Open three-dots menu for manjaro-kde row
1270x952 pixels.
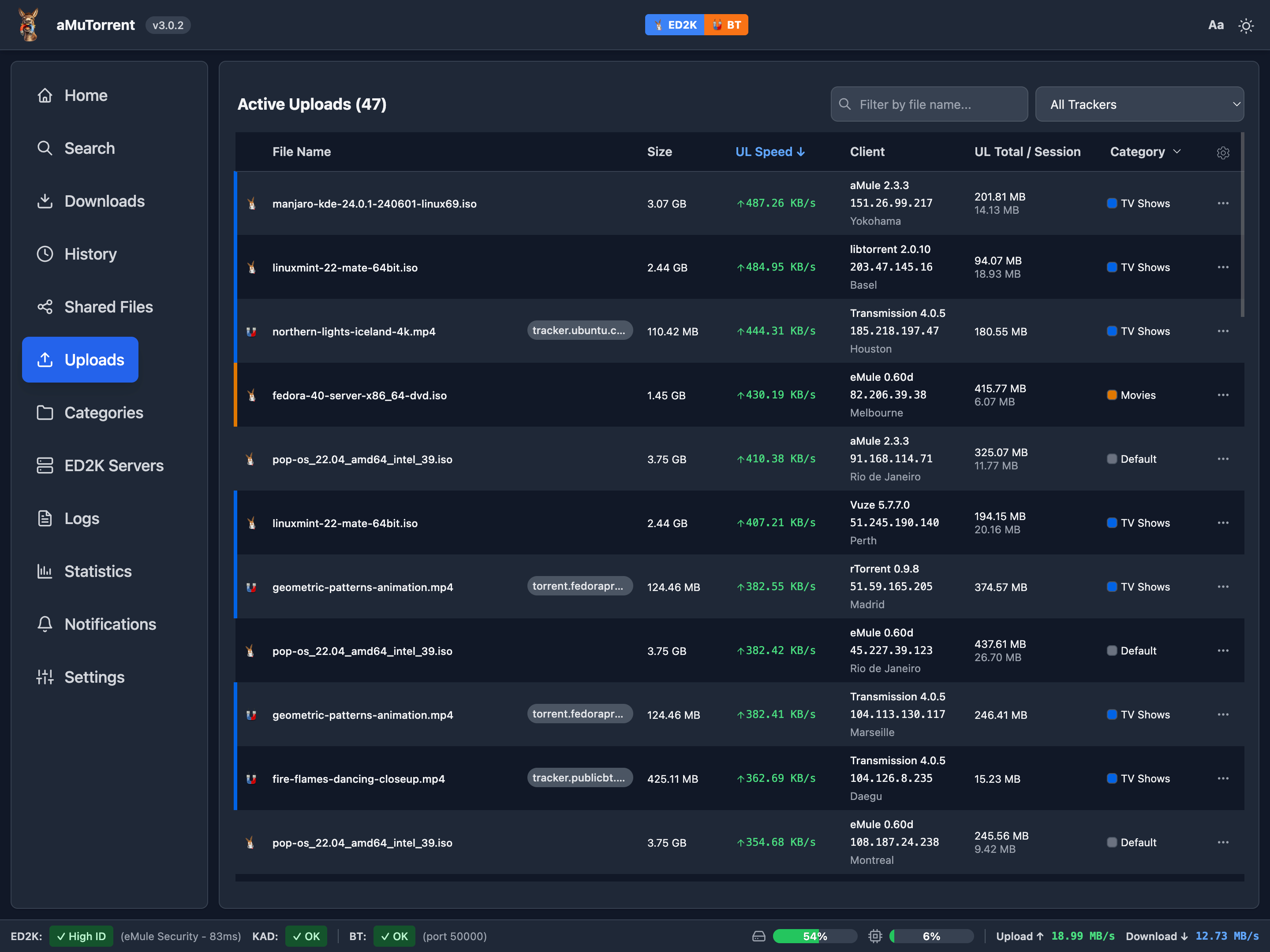[1223, 203]
